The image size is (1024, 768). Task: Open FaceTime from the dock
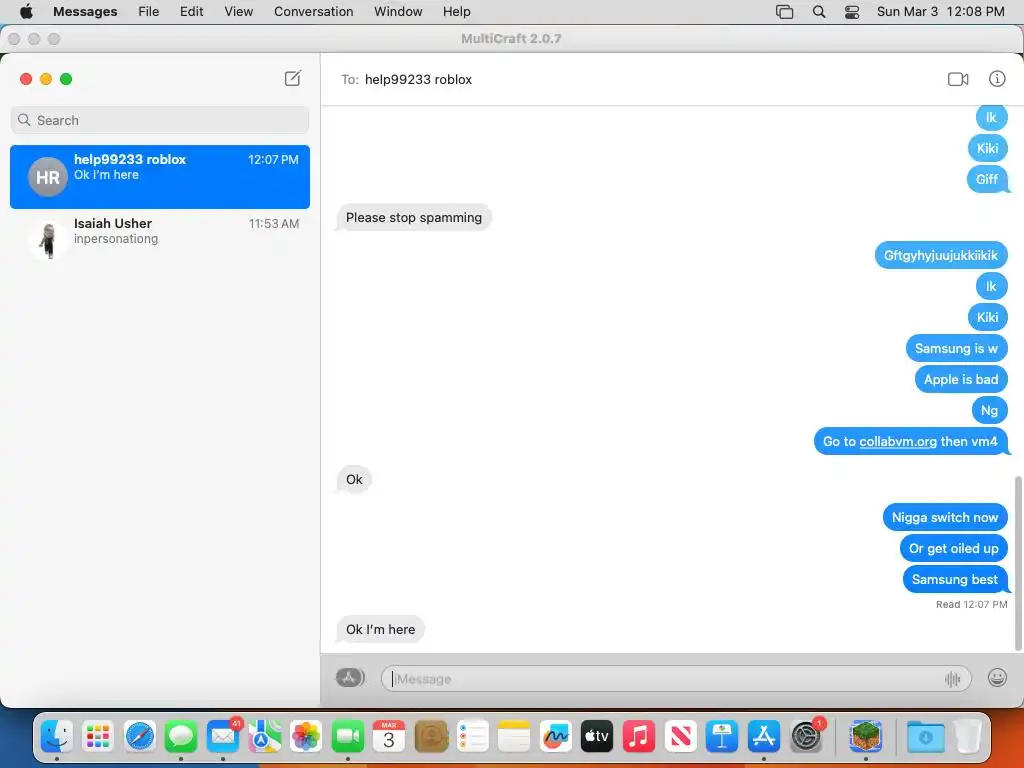point(347,737)
